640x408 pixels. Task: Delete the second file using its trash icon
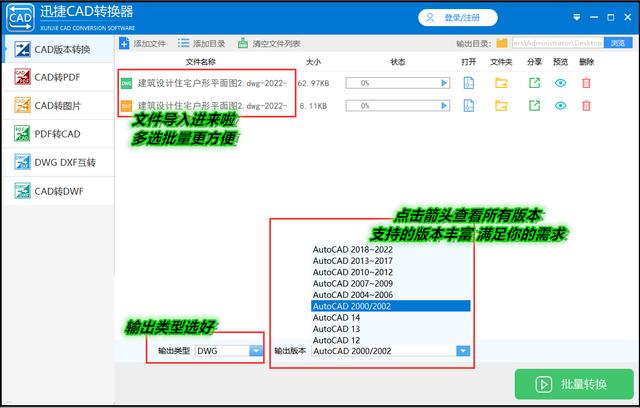[x=586, y=105]
